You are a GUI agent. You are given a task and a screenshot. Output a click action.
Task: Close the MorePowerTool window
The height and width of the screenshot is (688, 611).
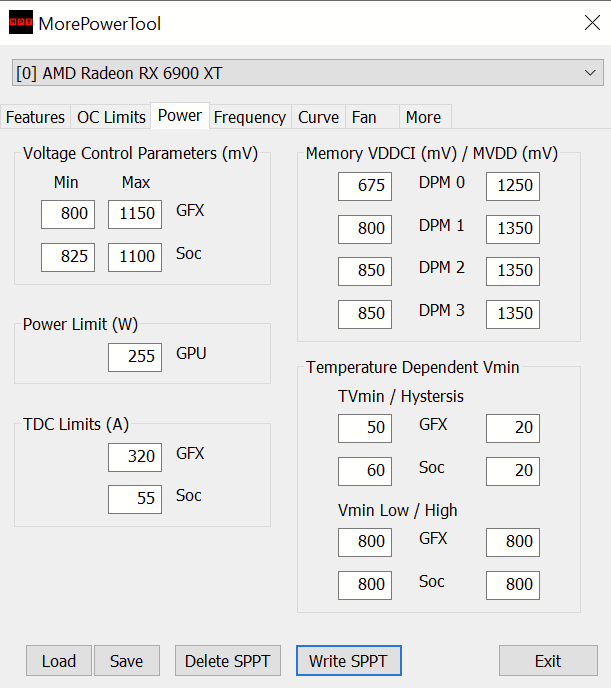pos(592,22)
